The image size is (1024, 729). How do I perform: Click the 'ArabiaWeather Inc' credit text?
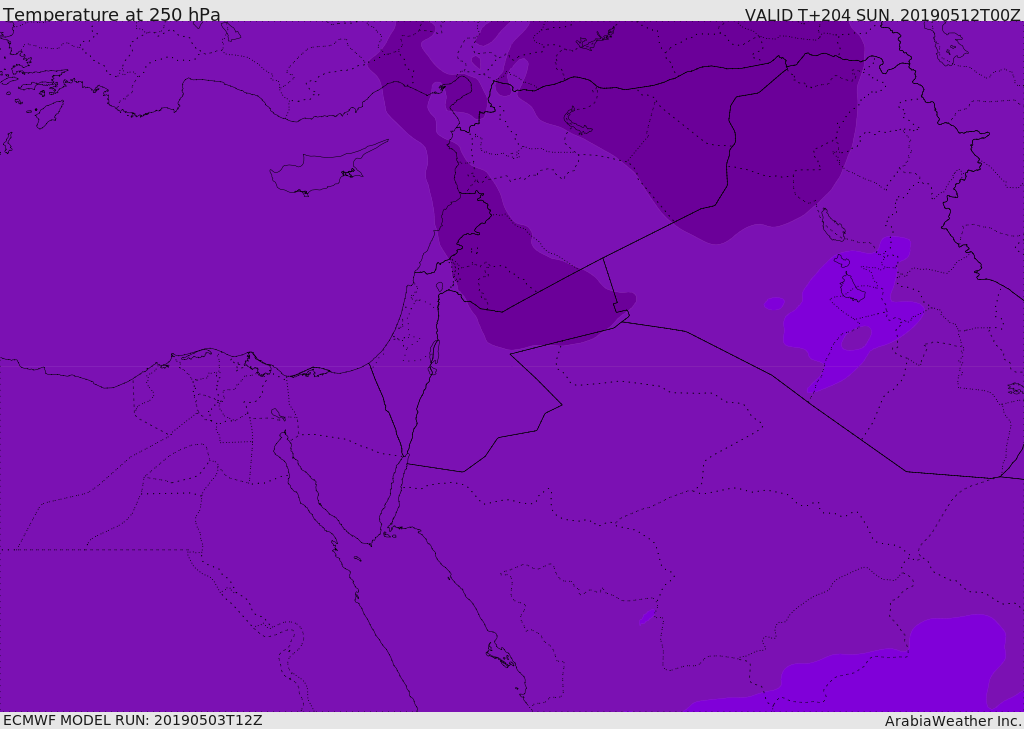coord(952,721)
